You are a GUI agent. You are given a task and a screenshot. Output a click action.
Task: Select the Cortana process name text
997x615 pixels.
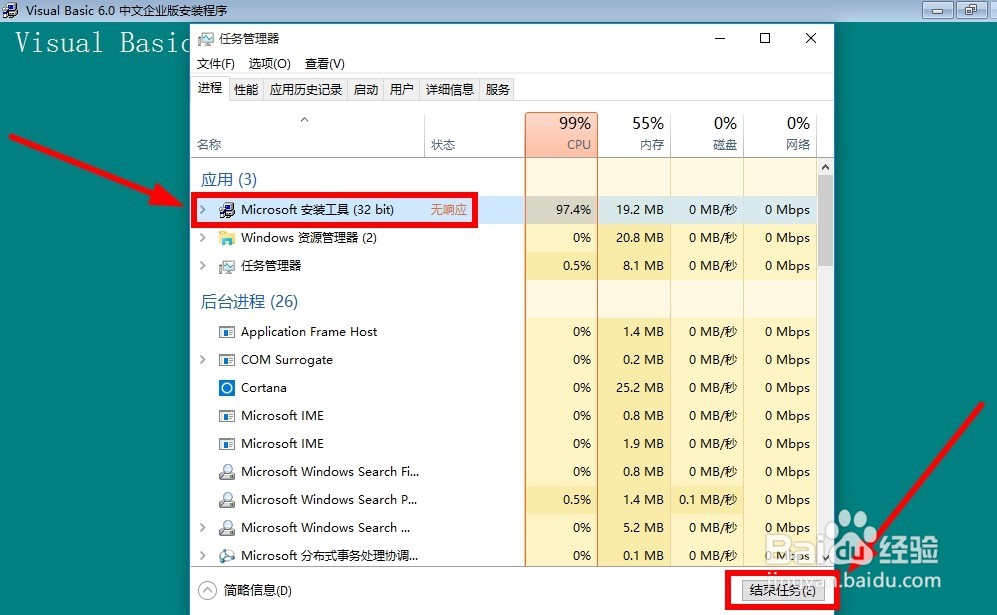264,388
